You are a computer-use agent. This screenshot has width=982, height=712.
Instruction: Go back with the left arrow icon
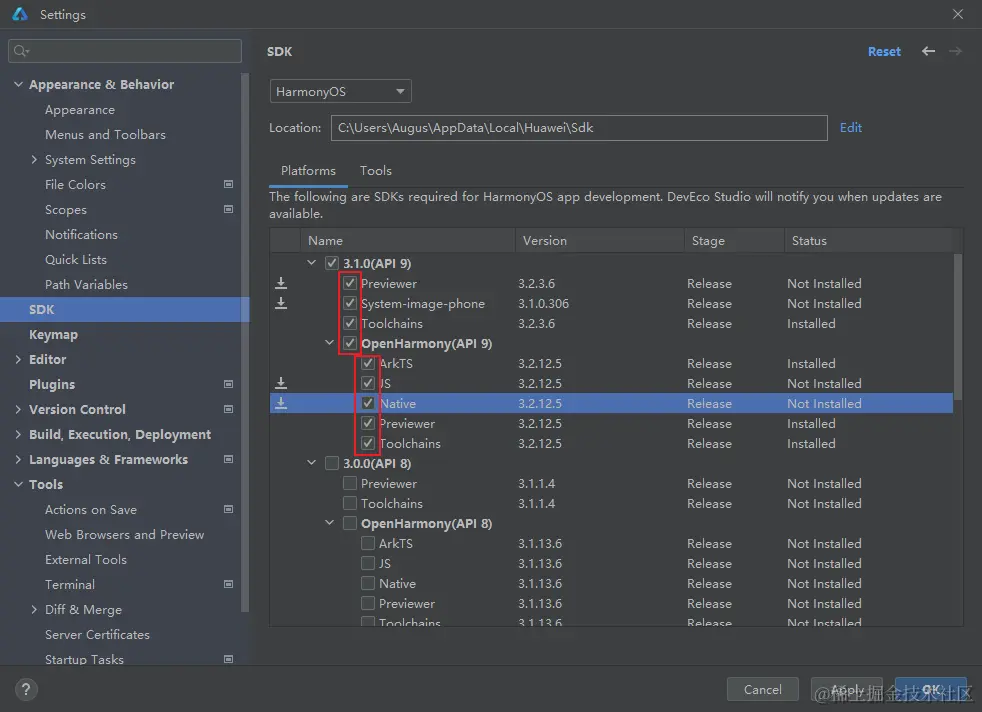(928, 51)
